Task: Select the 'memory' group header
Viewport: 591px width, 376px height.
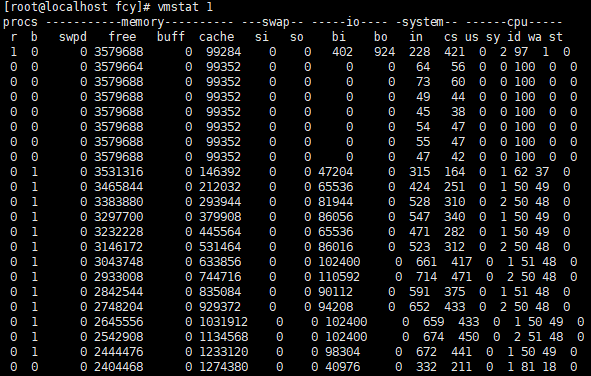Action: coord(142,22)
